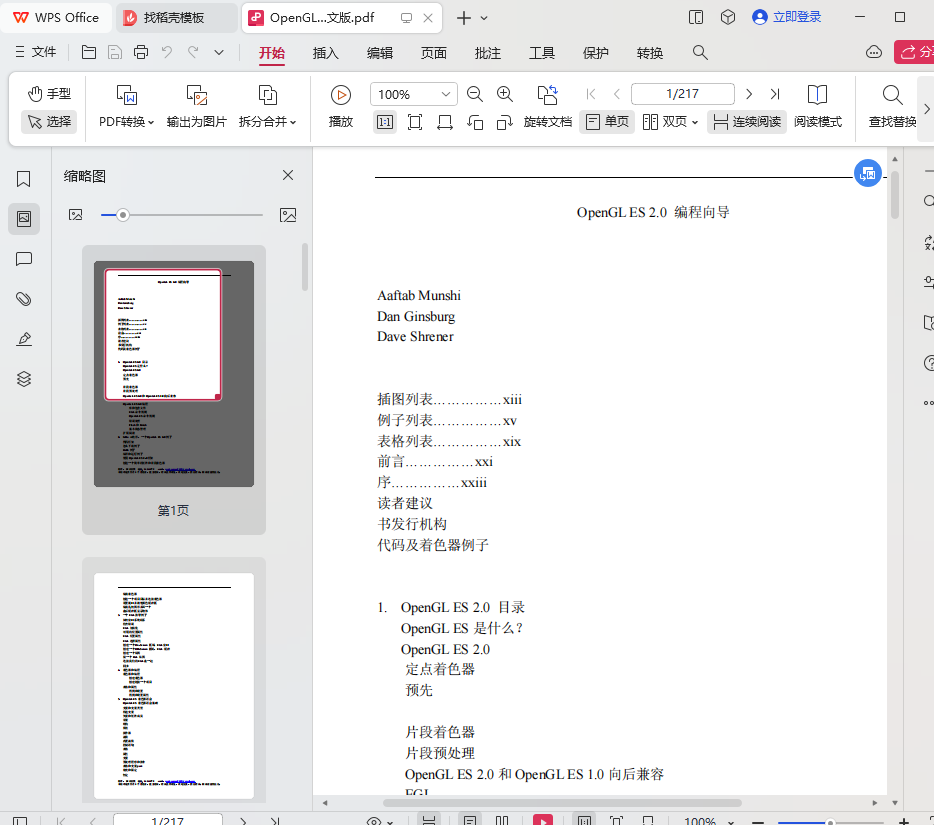Select the second page thumbnail
The height and width of the screenshot is (825, 934).
[x=174, y=685]
